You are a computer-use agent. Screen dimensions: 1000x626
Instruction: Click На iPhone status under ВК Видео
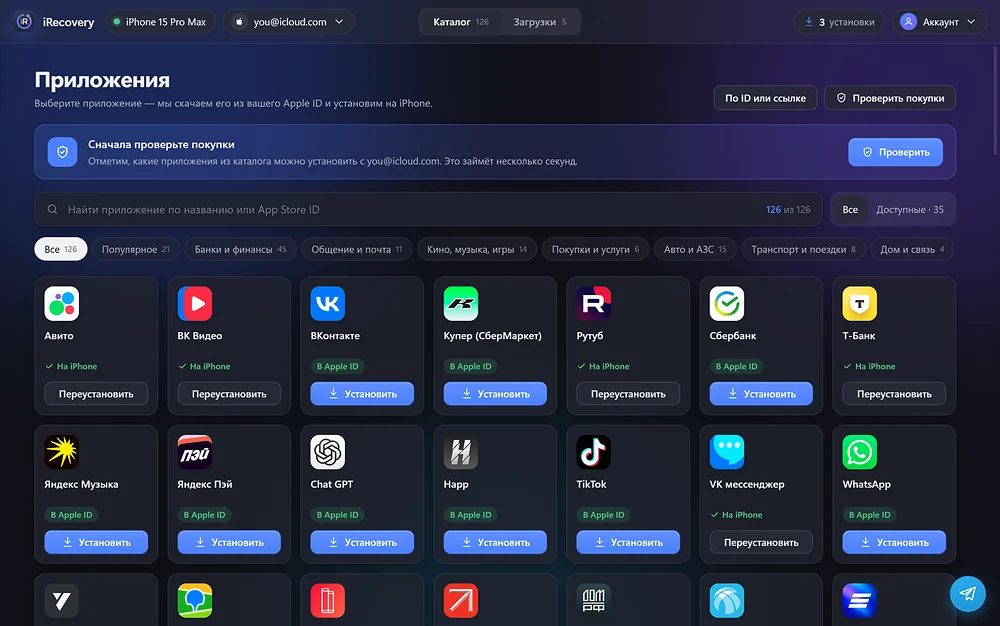[x=204, y=366]
